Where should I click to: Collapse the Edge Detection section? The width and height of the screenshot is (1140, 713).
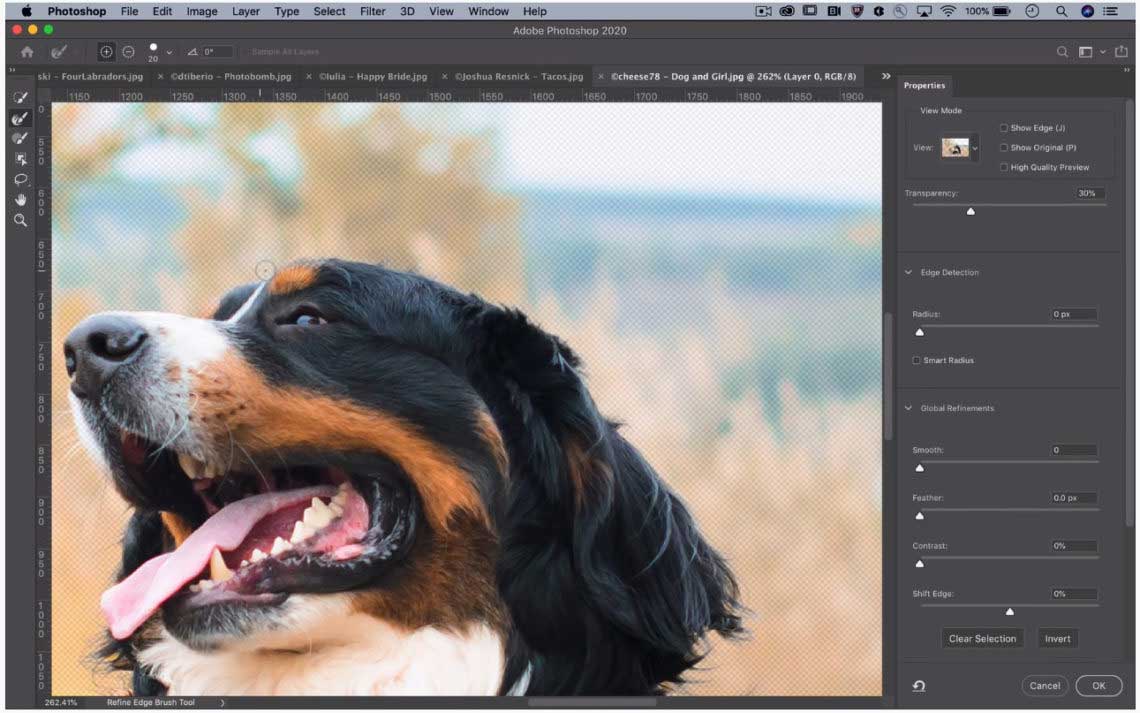(x=909, y=272)
